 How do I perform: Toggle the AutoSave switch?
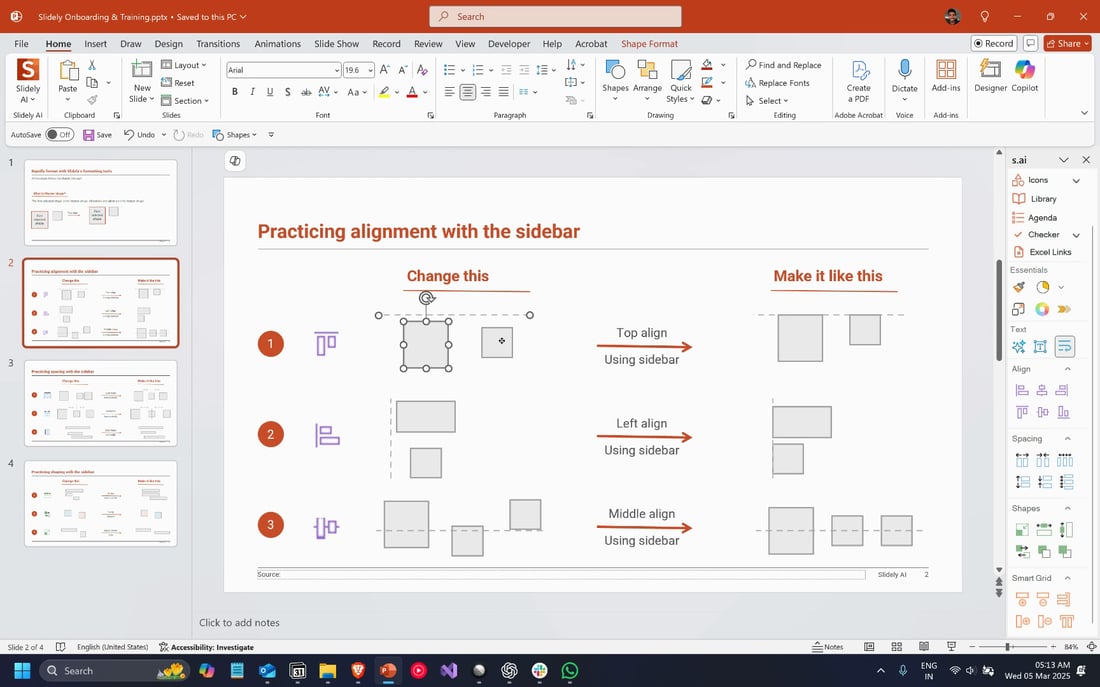coord(60,135)
